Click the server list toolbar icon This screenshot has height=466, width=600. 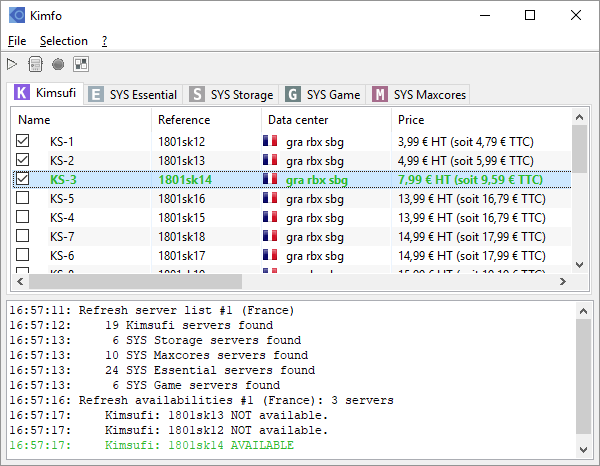(x=35, y=64)
